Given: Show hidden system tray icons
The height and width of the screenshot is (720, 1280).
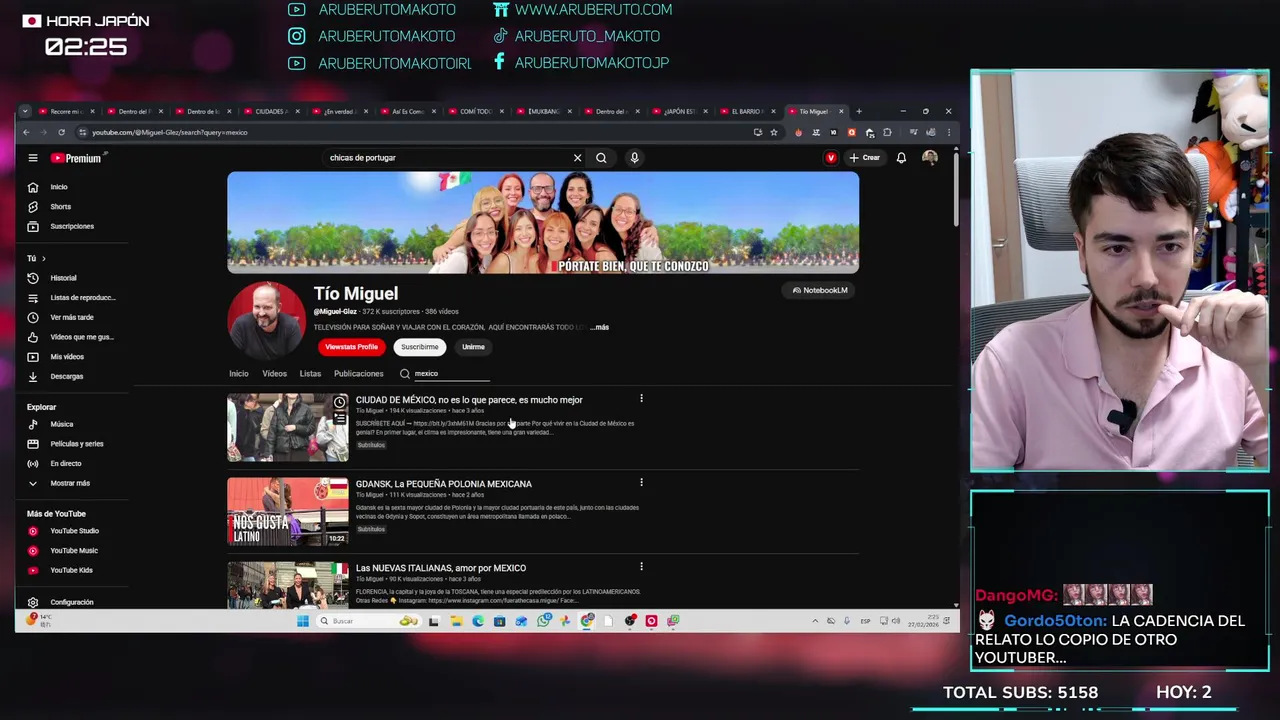Looking at the screenshot, I should pos(816,621).
